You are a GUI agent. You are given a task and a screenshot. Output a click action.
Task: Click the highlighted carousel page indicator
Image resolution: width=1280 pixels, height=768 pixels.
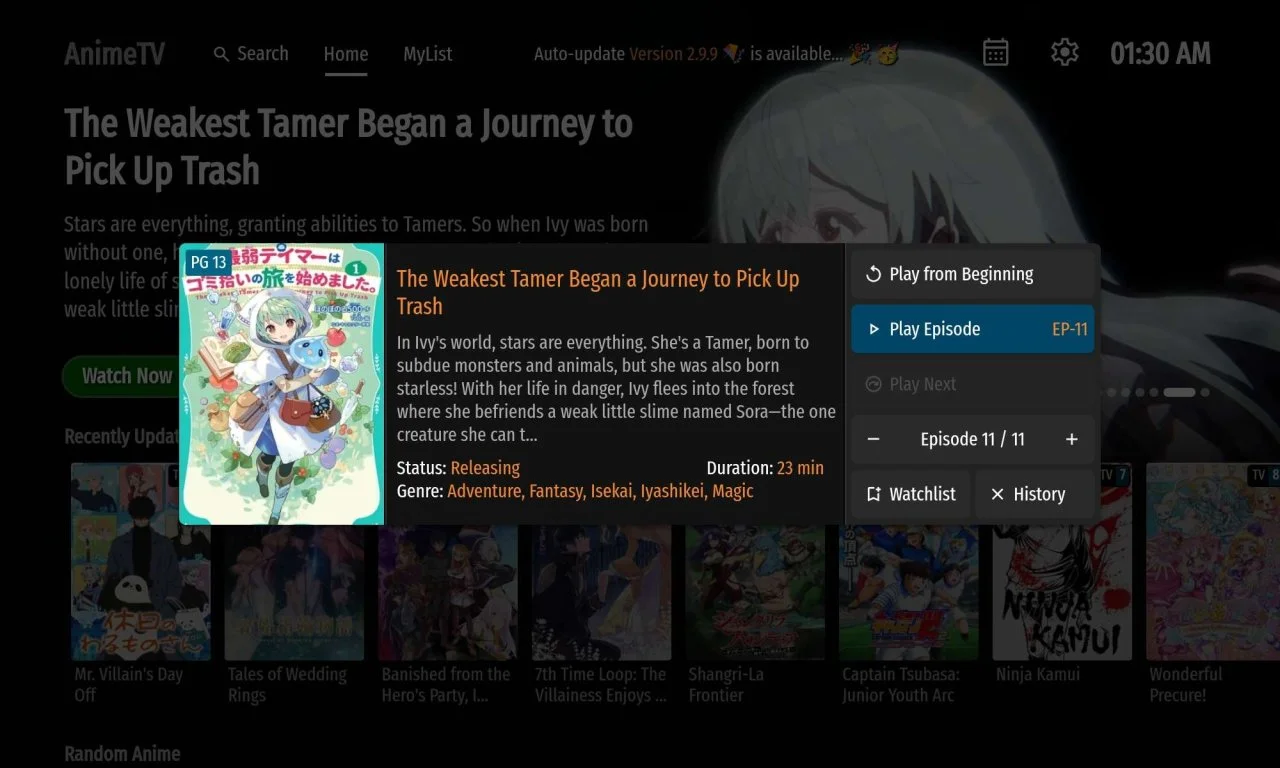[x=1179, y=392]
